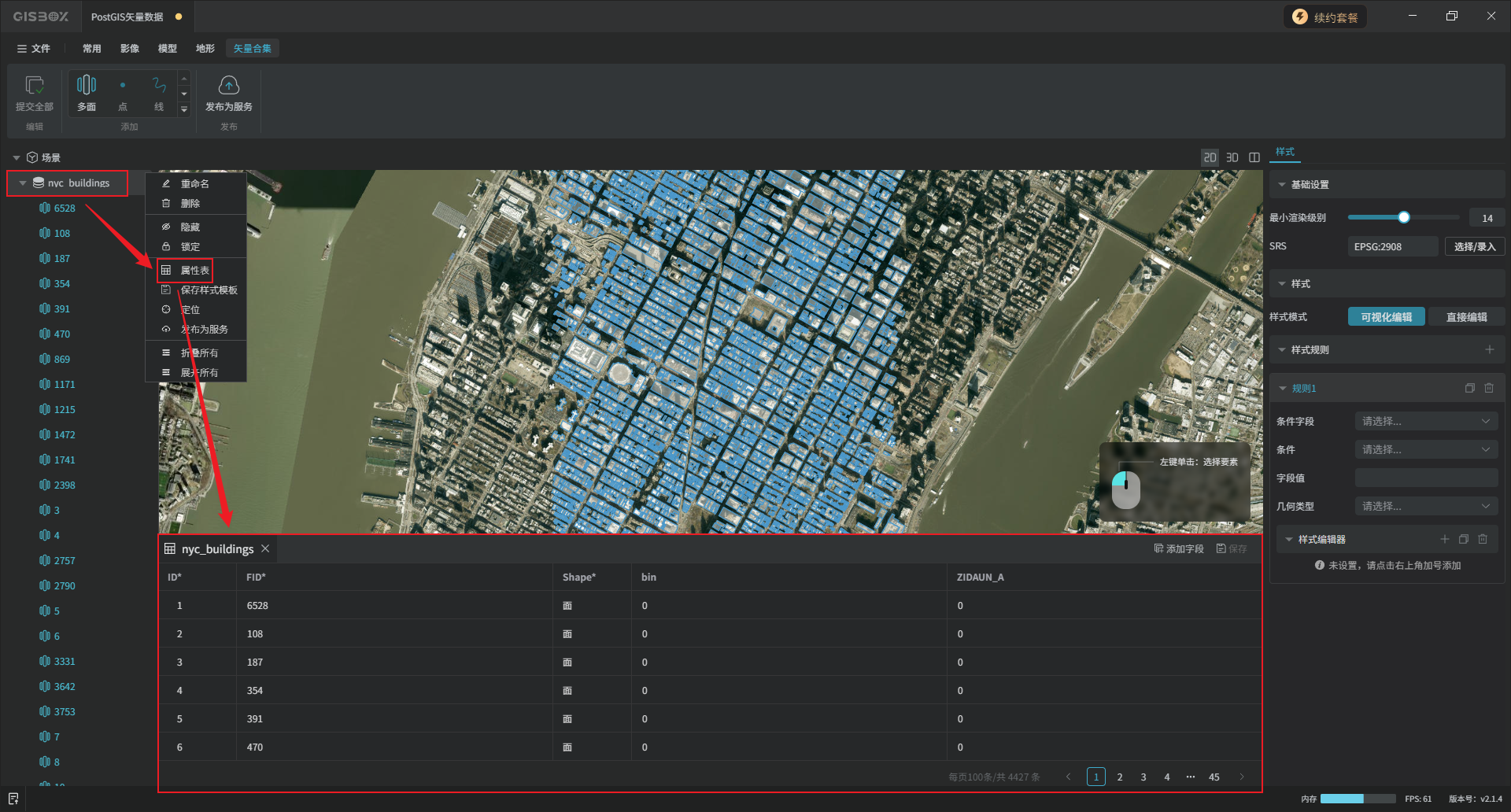Go to page 2 of attribute table
Image resolution: width=1511 pixels, height=812 pixels.
[x=1120, y=777]
